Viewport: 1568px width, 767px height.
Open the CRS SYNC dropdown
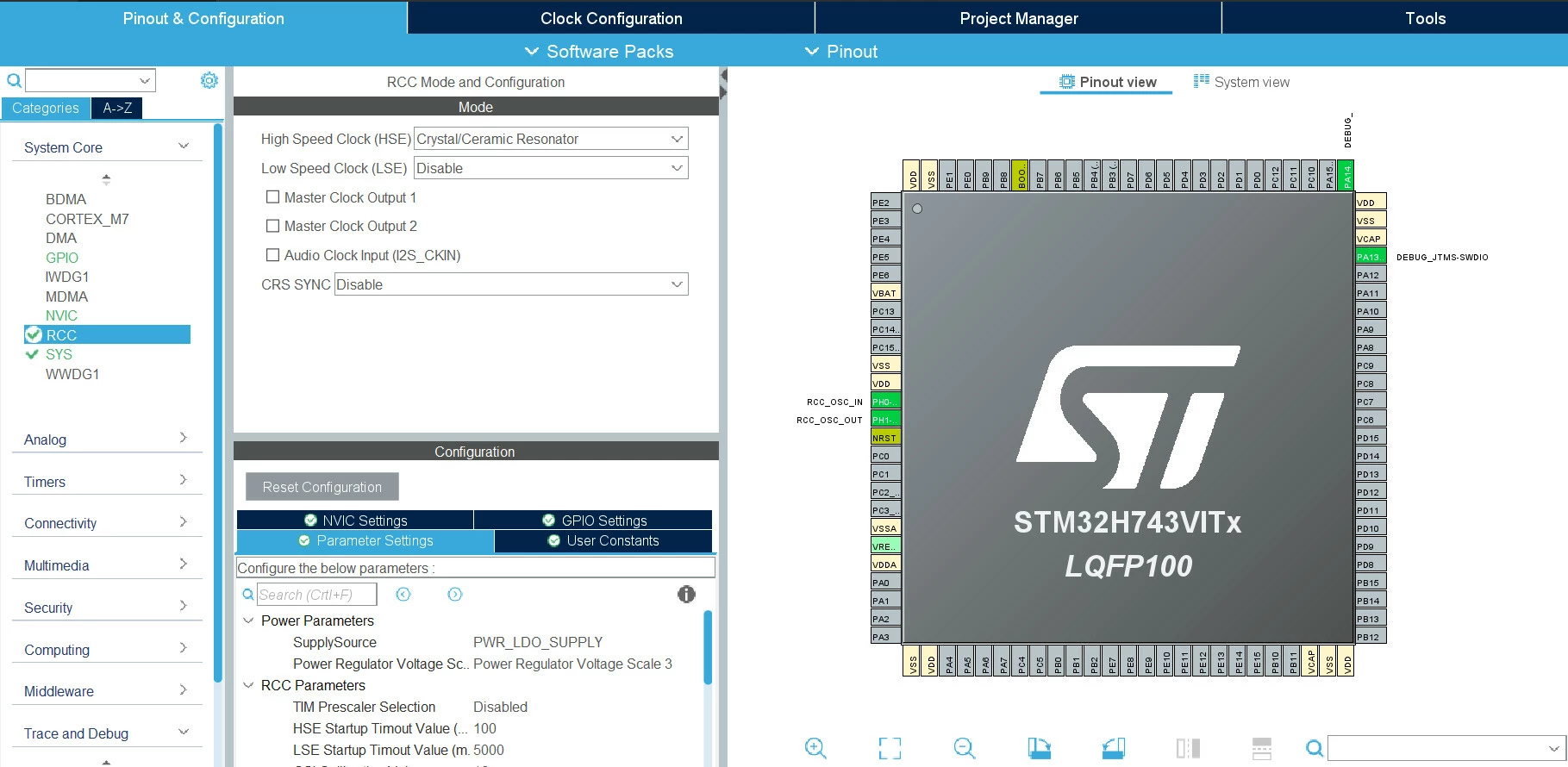(x=511, y=284)
